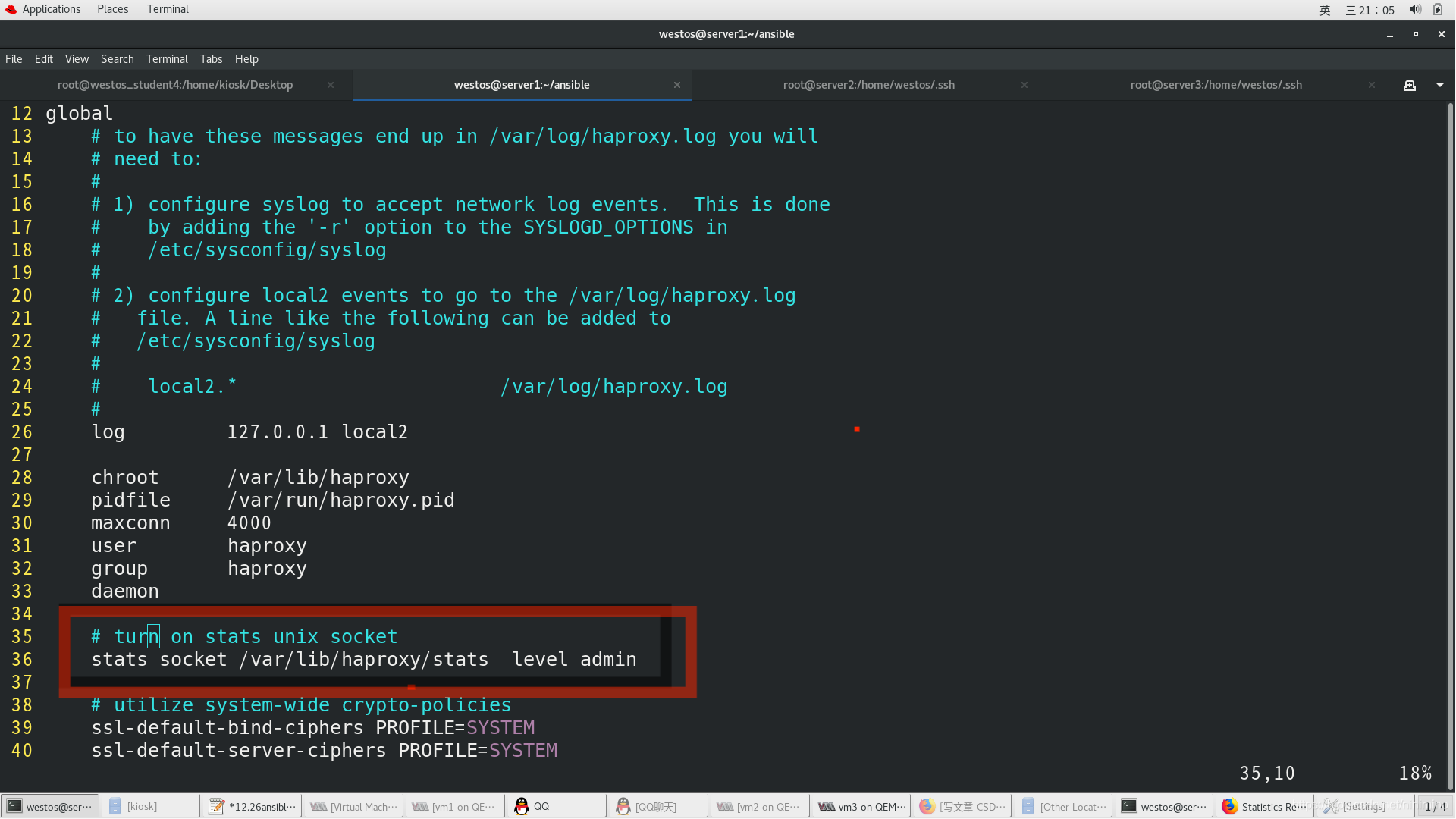
Task: Open the [写文章-CSD browser taskbar item
Action: point(962,806)
